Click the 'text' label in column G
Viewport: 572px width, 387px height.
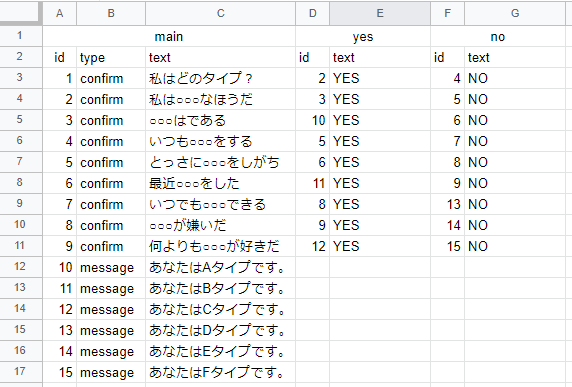point(515,57)
